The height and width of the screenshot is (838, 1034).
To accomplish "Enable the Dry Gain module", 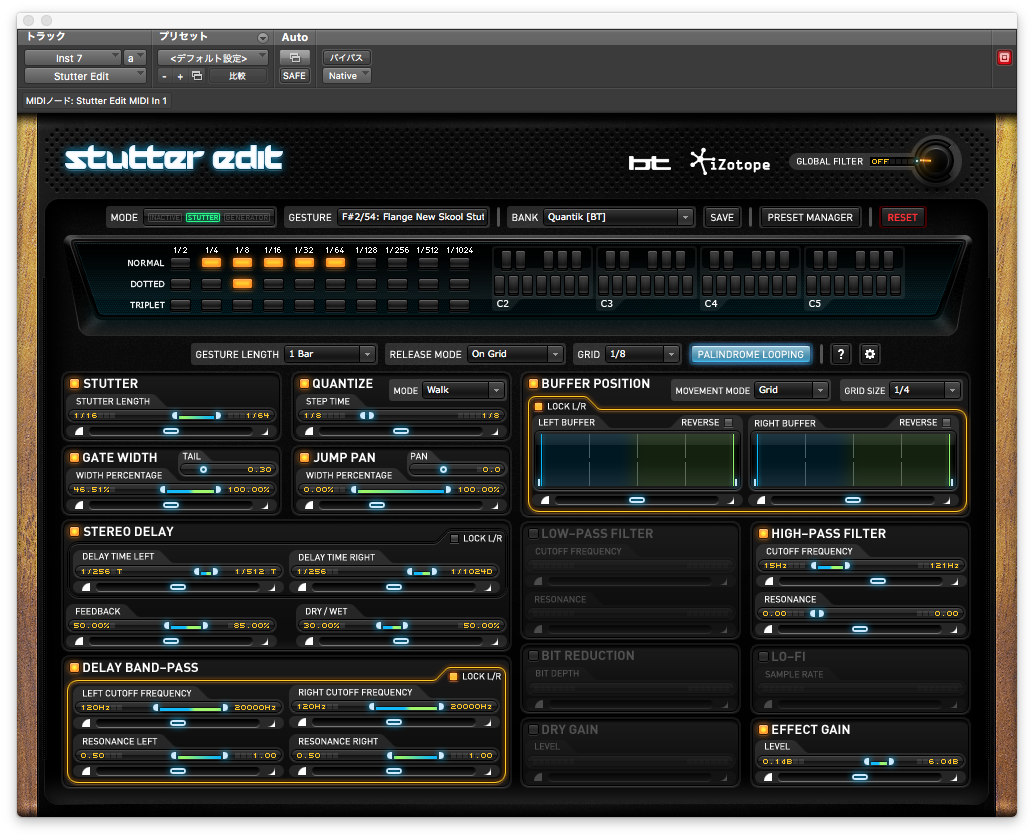I will pyautogui.click(x=533, y=729).
